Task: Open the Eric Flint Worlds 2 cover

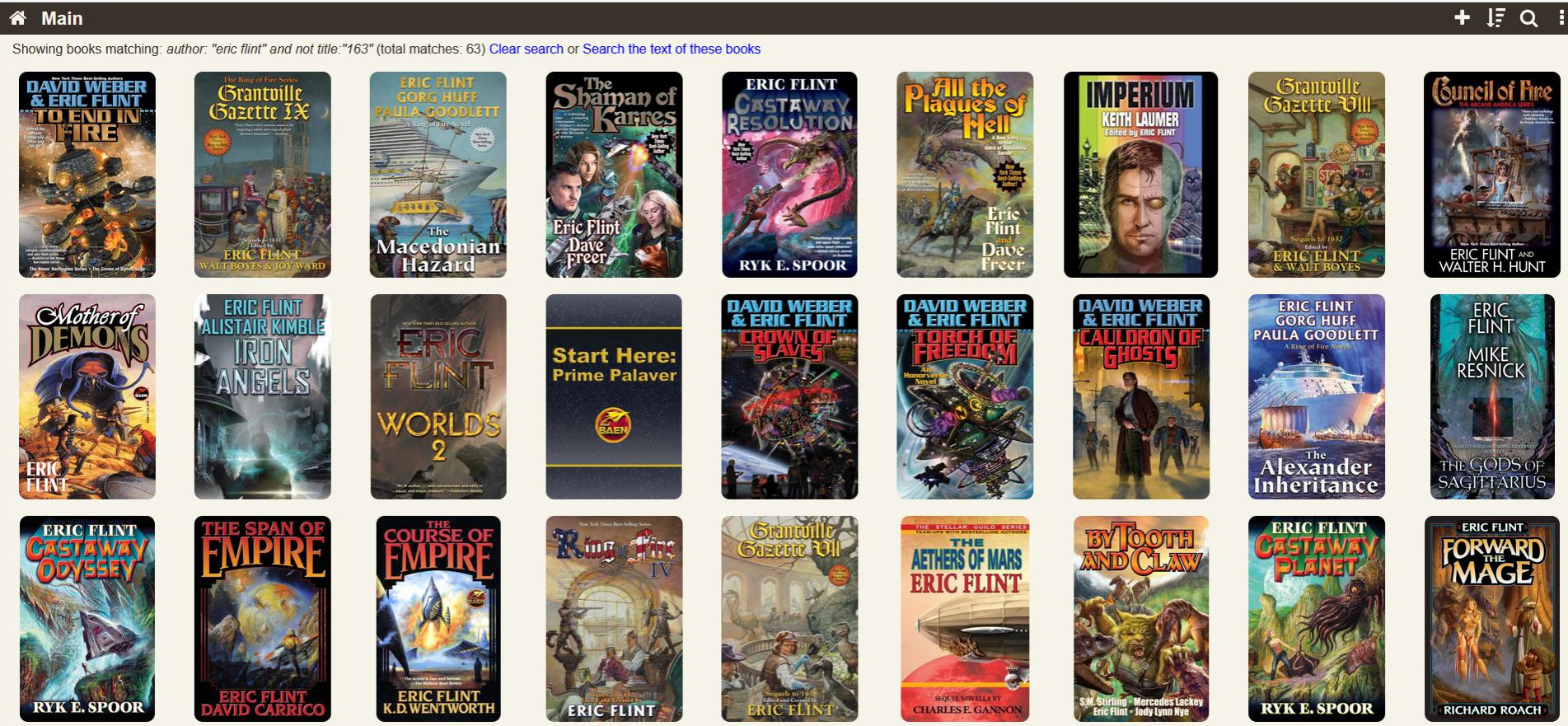Action: (438, 396)
